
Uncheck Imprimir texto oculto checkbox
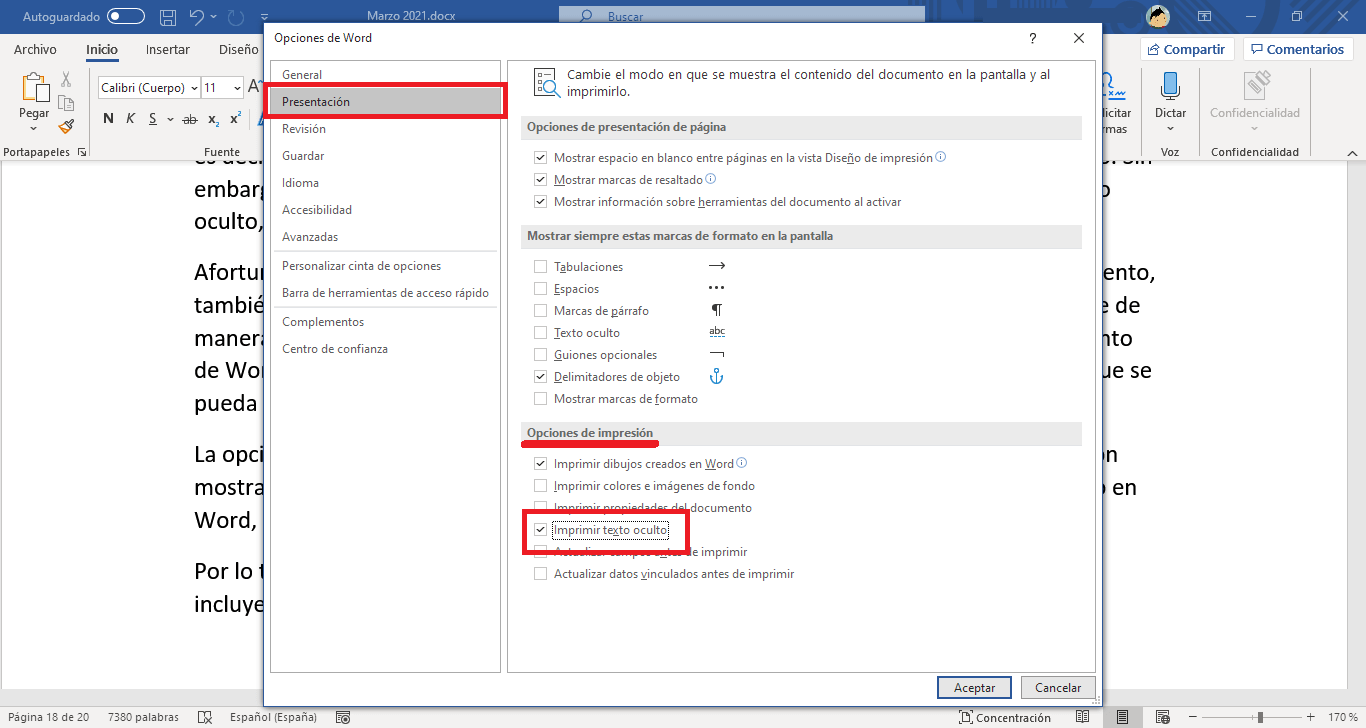click(541, 530)
